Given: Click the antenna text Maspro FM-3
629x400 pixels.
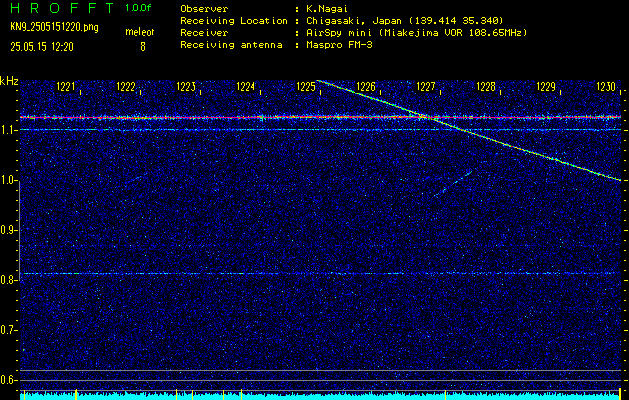Looking at the screenshot, I should coord(339,45).
